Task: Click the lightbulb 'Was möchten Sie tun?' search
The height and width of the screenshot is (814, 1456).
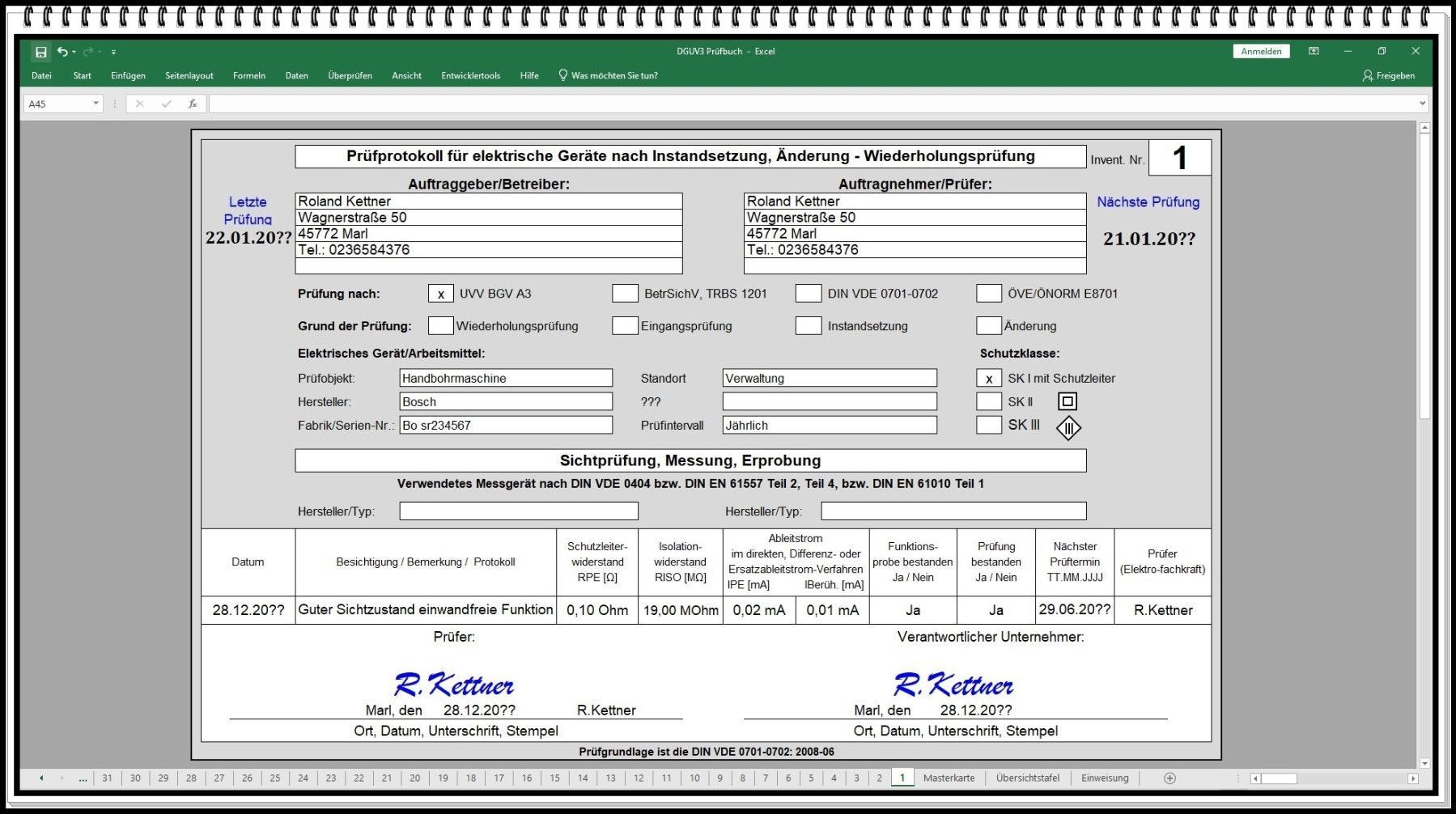Action: point(608,75)
